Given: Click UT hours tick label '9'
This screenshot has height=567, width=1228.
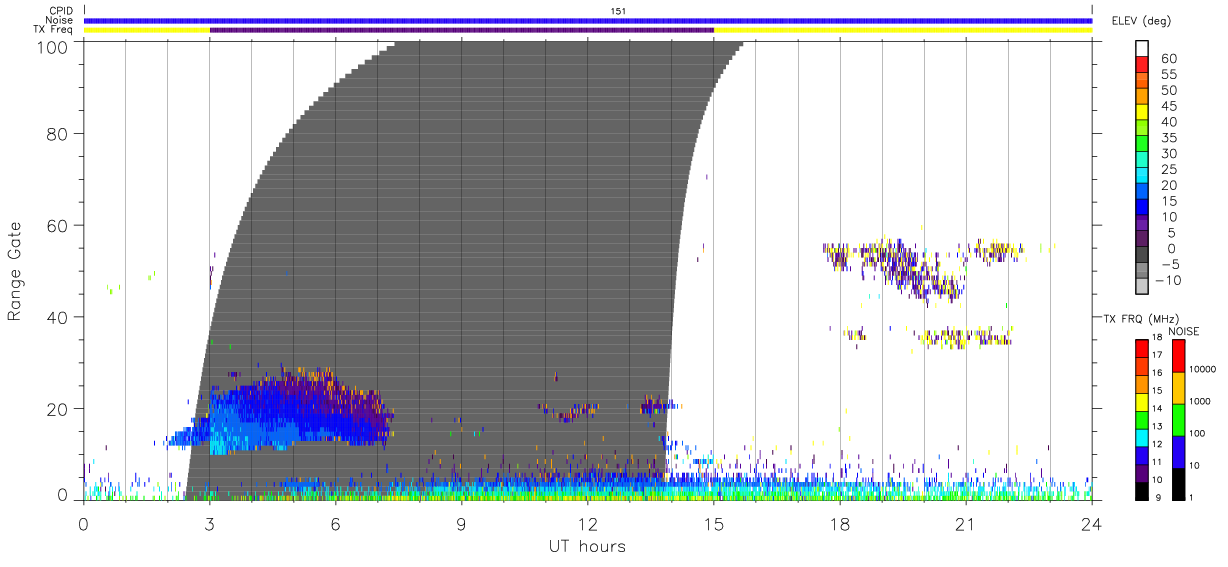Looking at the screenshot, I should (461, 523).
